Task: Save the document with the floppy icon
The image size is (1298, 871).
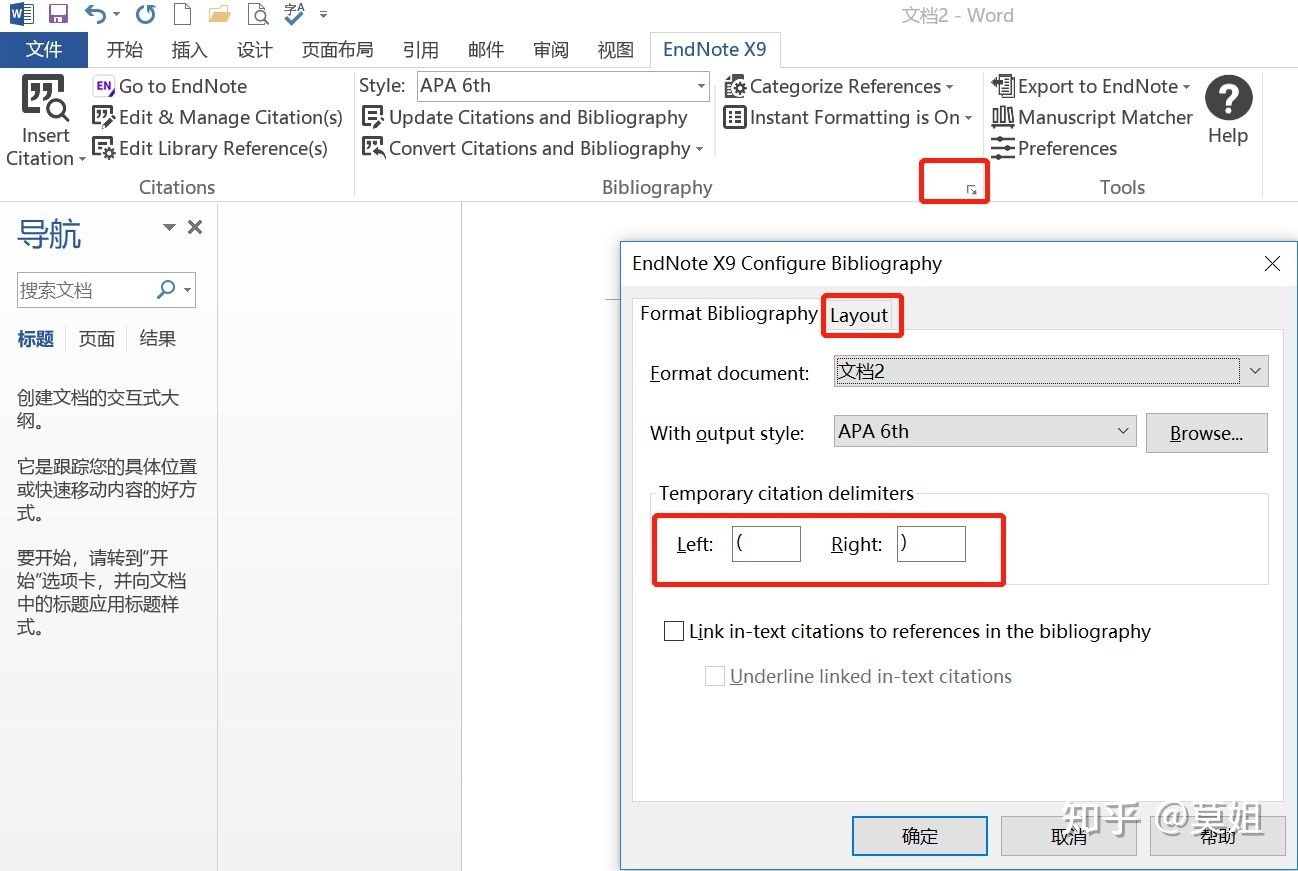Action: coord(58,15)
